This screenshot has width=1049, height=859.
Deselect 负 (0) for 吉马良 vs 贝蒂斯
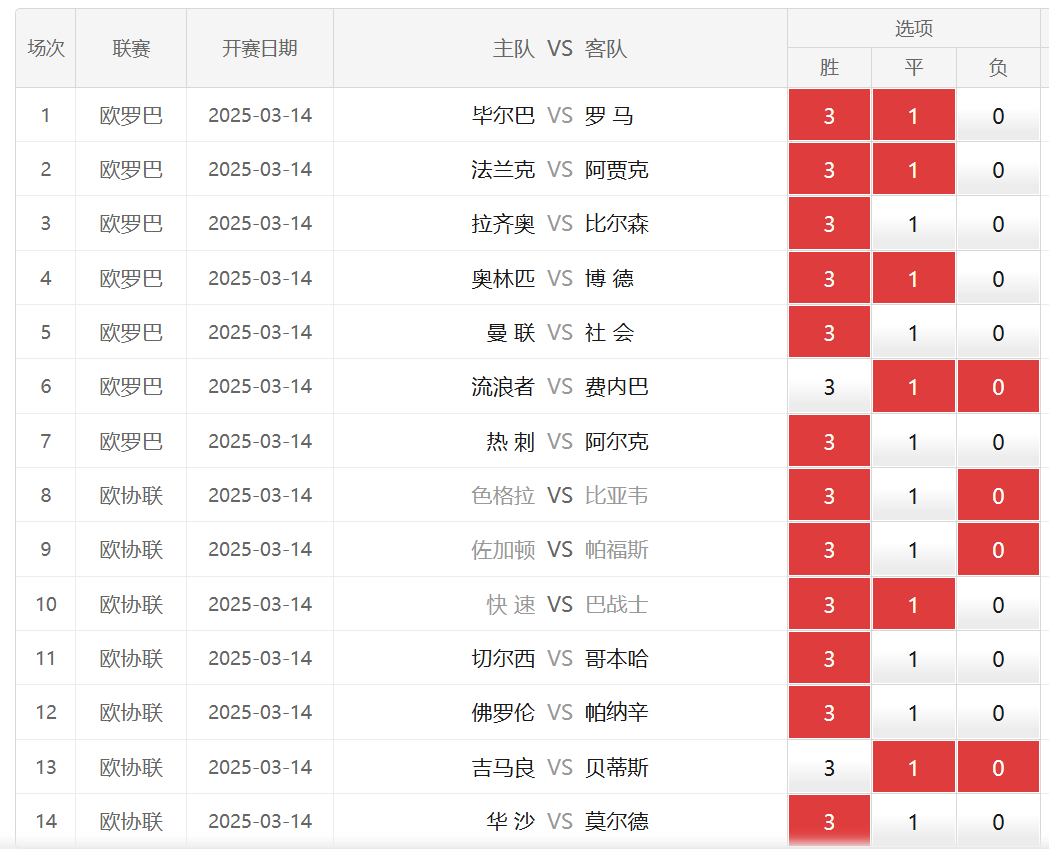pos(998,768)
